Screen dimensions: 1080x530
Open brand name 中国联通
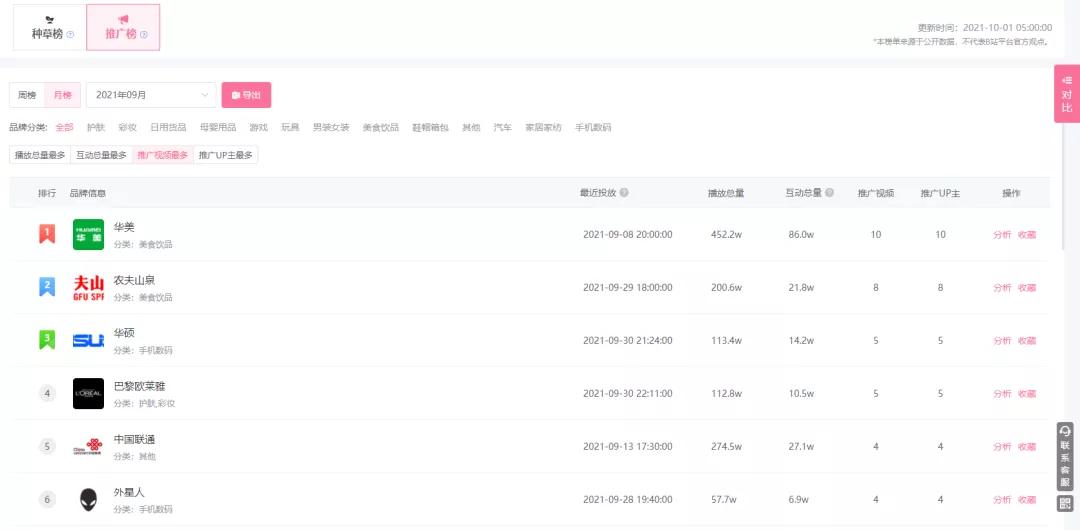[134, 440]
